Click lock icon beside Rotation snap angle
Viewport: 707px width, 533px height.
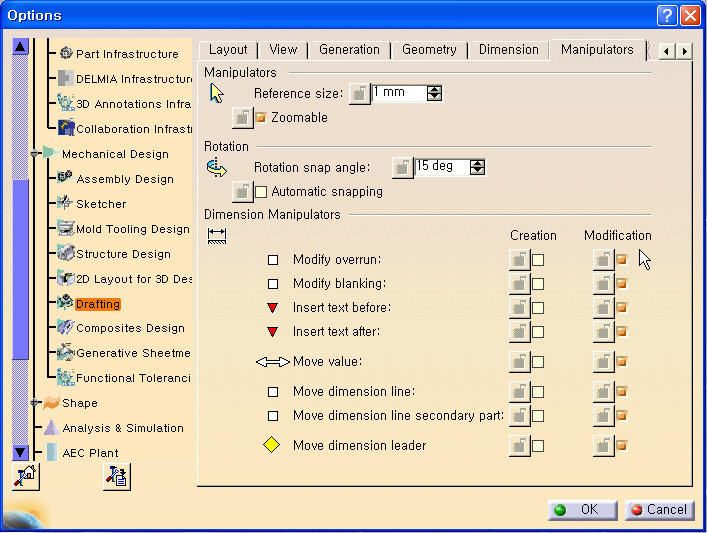[402, 167]
